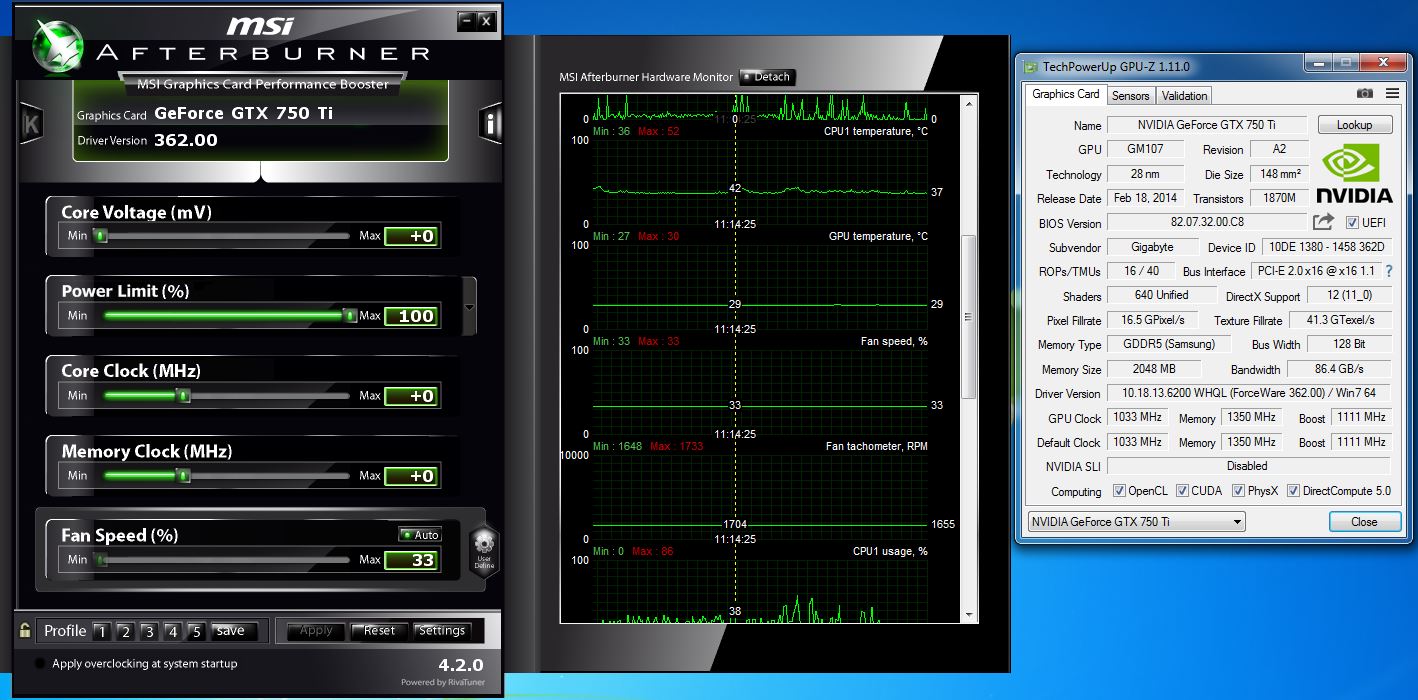Switch to the Sensors tab

point(1131,95)
